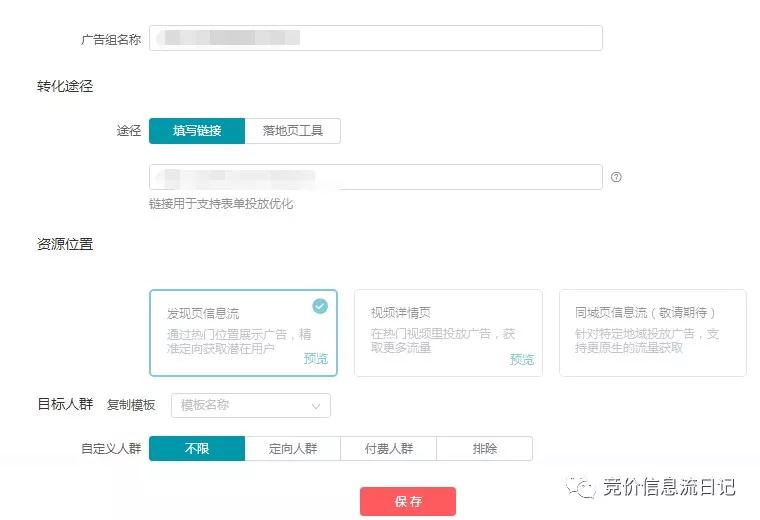Select the 视频详情页 placement card
The height and width of the screenshot is (520, 760).
pos(448,333)
